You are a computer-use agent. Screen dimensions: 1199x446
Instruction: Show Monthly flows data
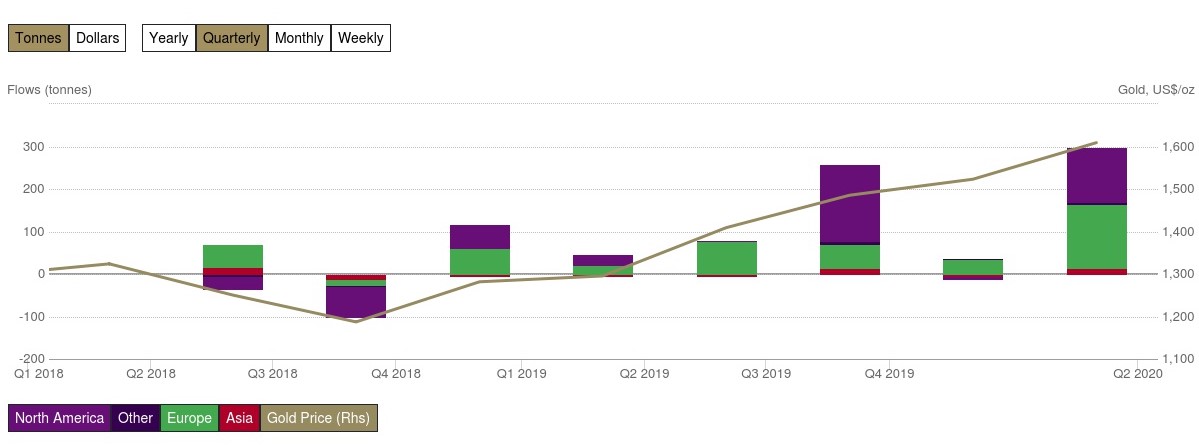point(299,38)
